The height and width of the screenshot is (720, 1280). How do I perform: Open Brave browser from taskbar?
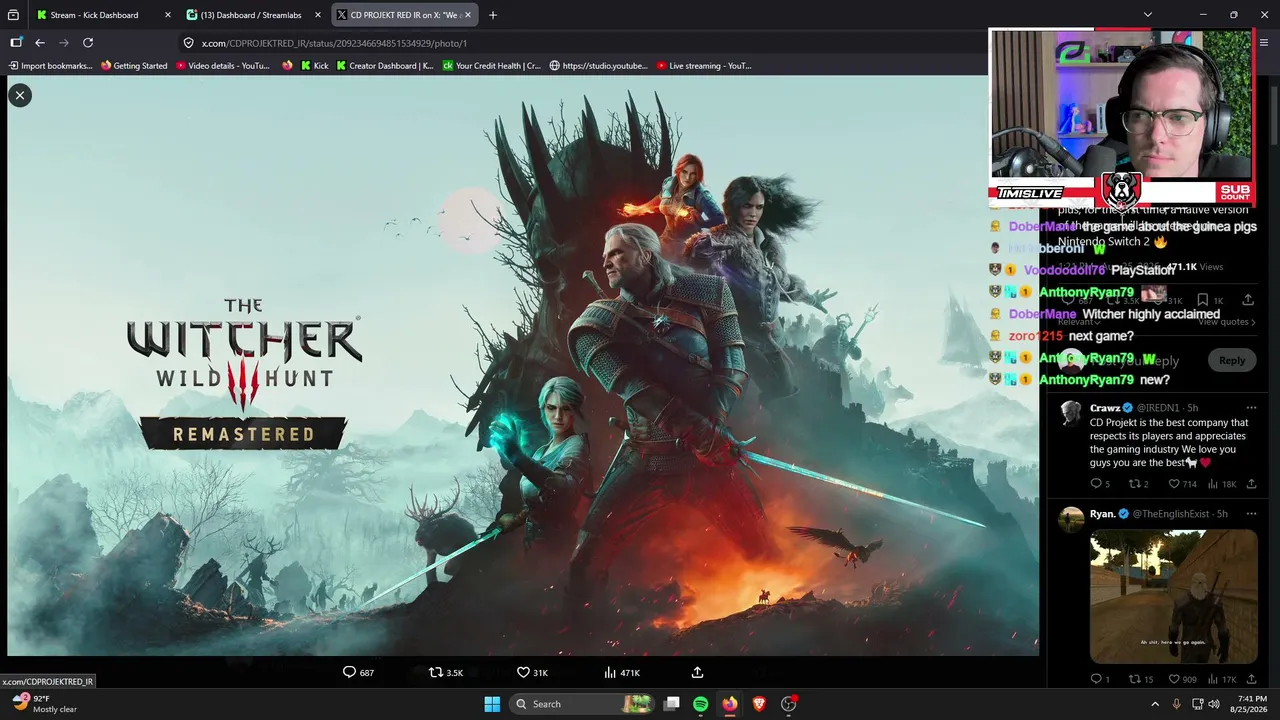(x=759, y=704)
